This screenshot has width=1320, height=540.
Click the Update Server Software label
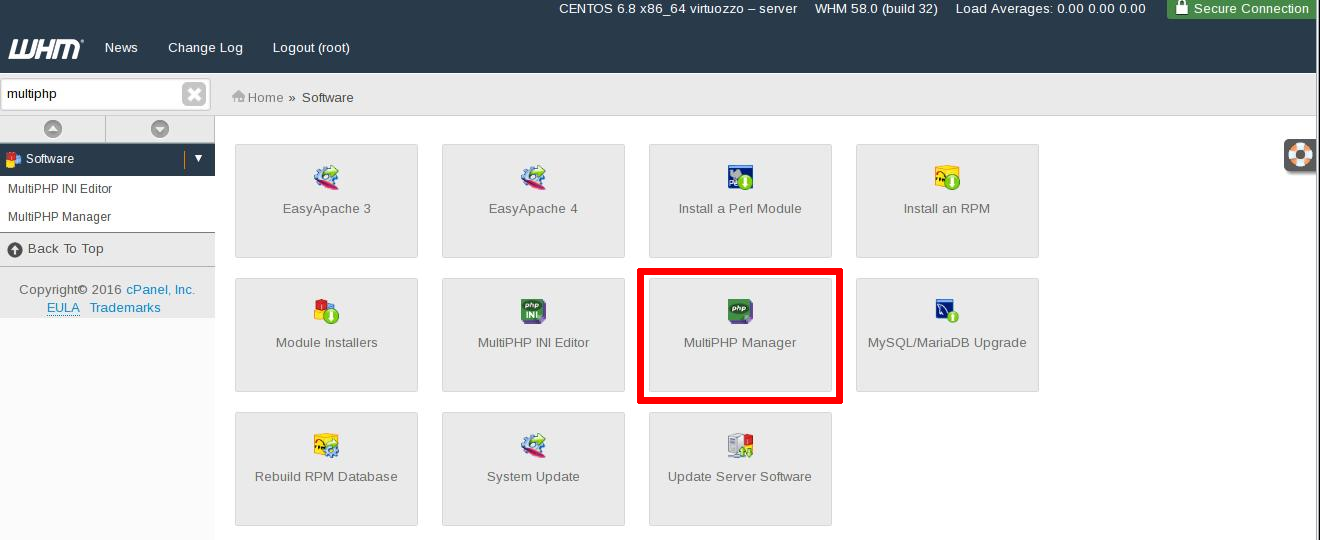[740, 477]
